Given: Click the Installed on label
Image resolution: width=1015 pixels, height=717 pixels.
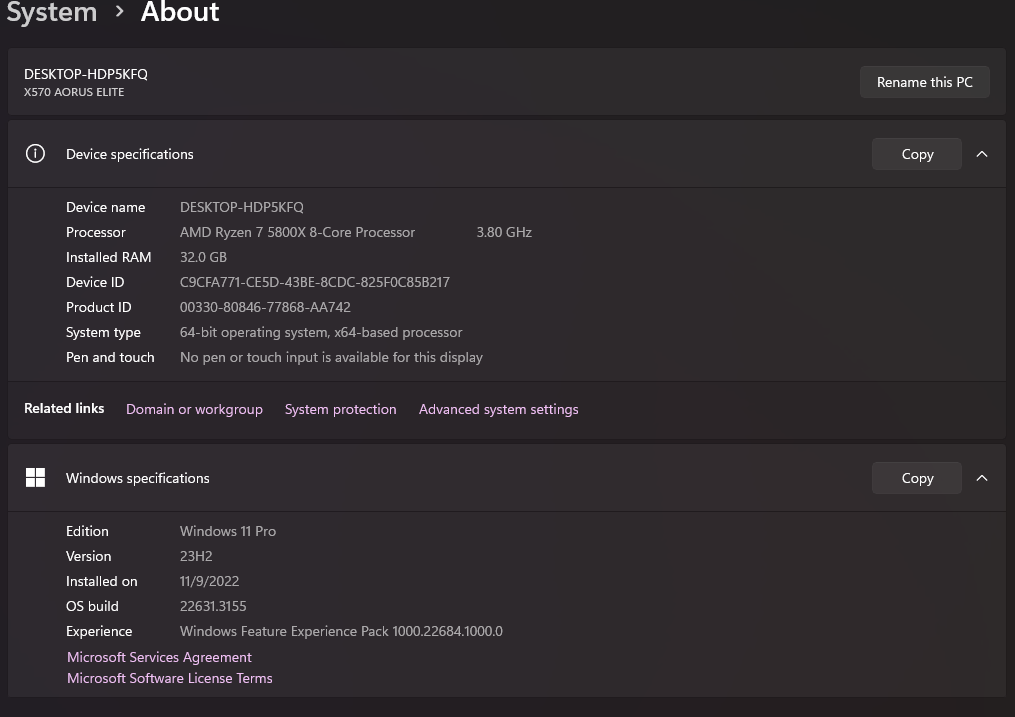Looking at the screenshot, I should 102,581.
